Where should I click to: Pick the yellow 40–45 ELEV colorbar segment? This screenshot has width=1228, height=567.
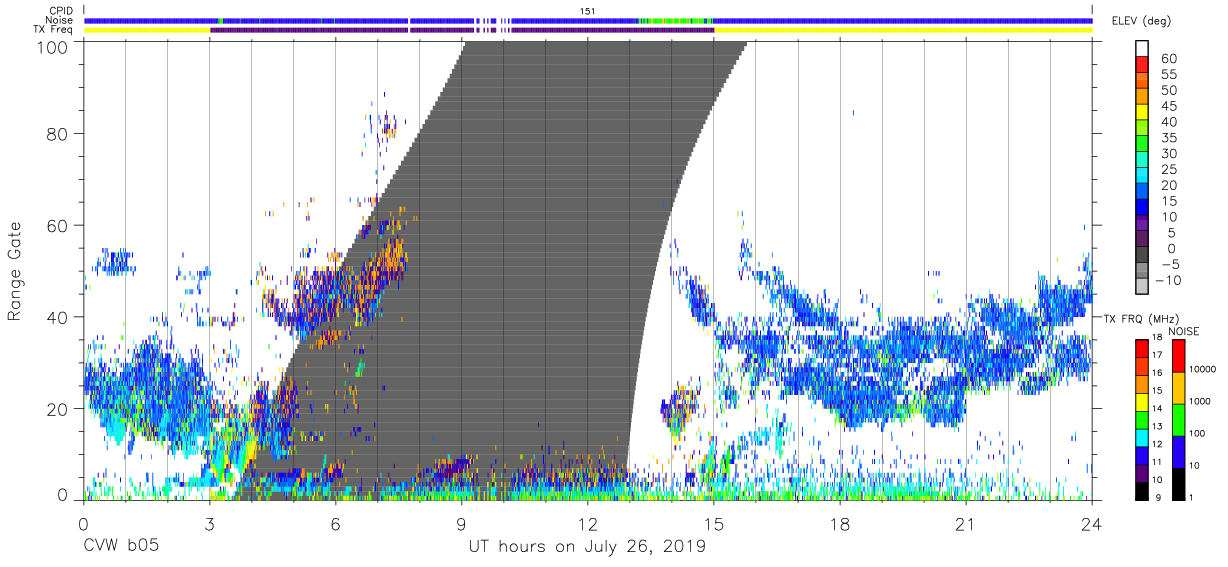point(1143,113)
